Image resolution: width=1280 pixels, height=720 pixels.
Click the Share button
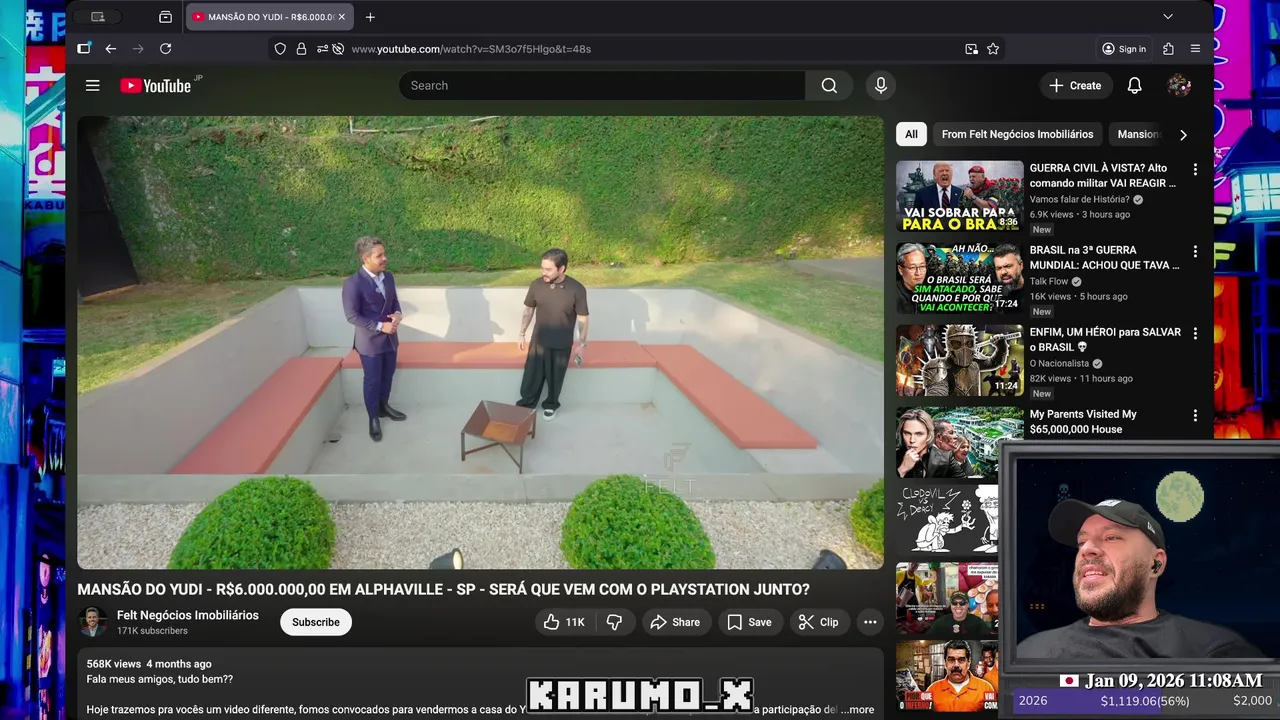coord(675,622)
